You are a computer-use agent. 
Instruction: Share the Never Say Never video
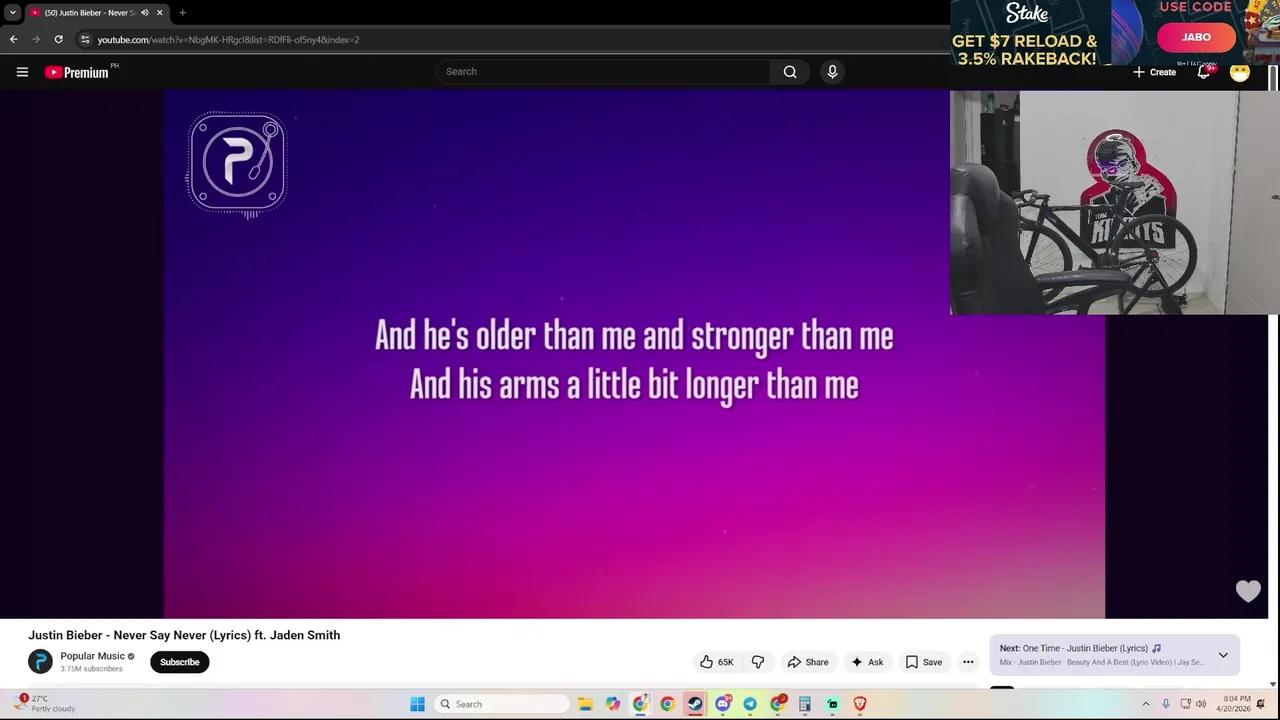tap(808, 662)
